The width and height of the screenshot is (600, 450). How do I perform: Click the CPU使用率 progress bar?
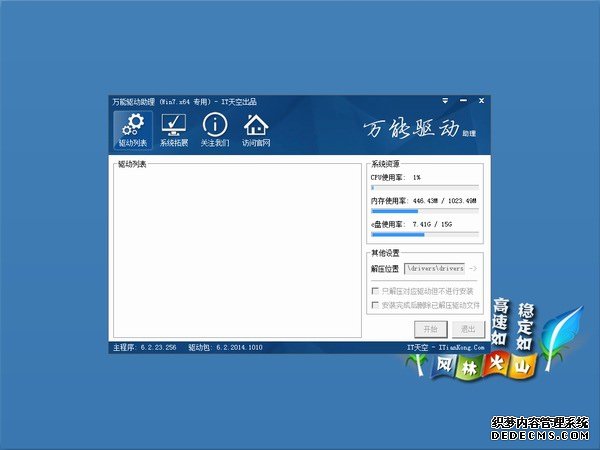click(x=425, y=188)
